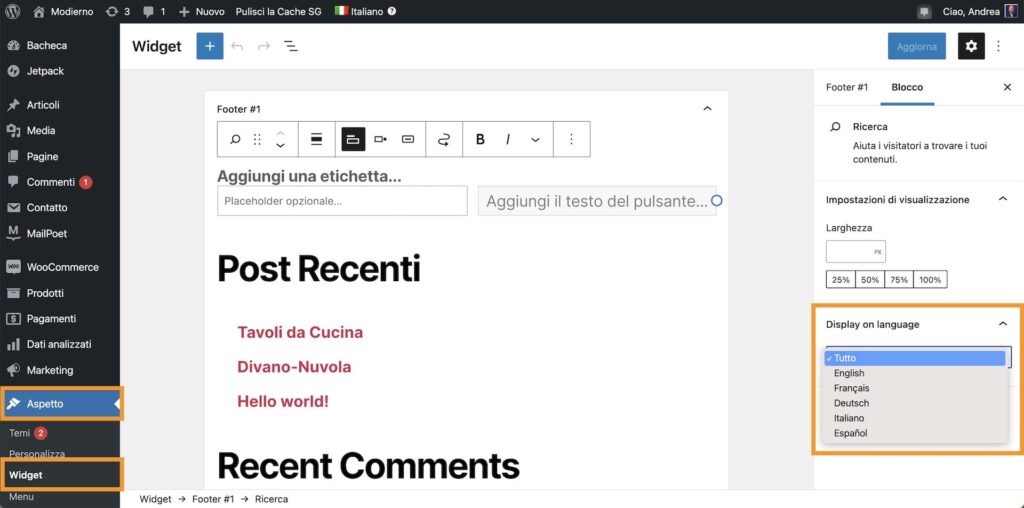The height and width of the screenshot is (508, 1024).
Task: Click the blue add block plus button
Action: point(210,46)
